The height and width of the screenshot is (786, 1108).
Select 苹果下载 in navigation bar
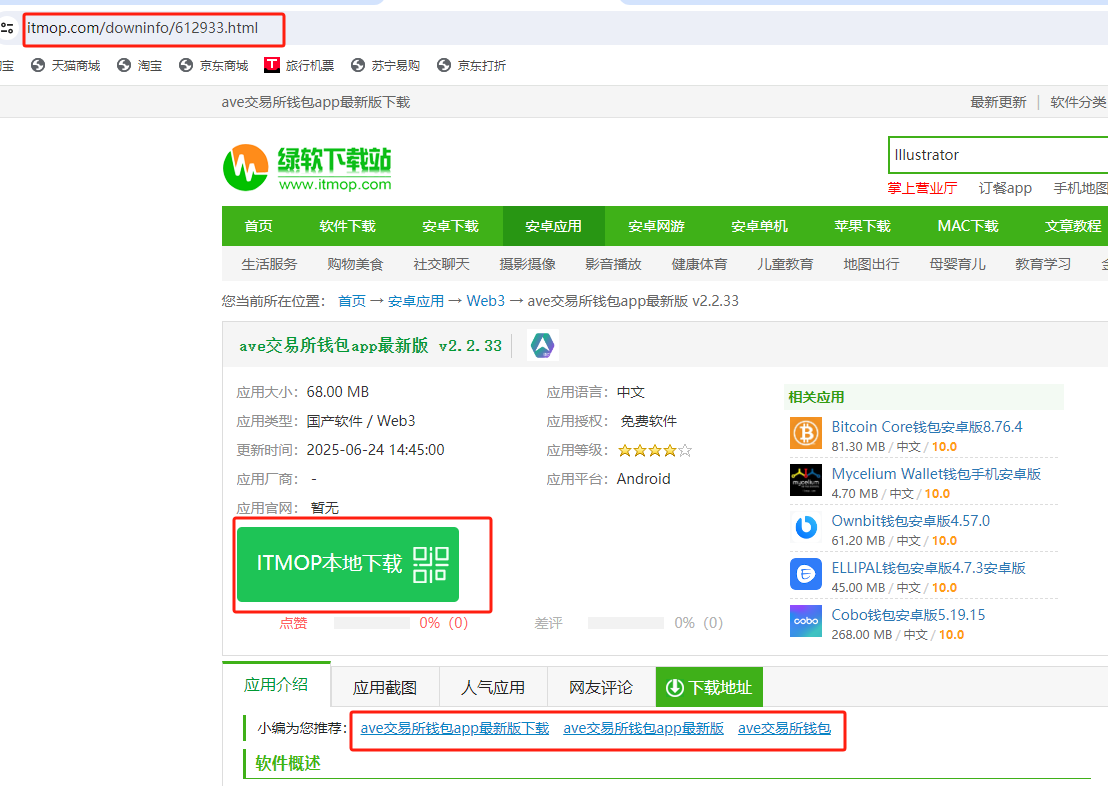[862, 226]
